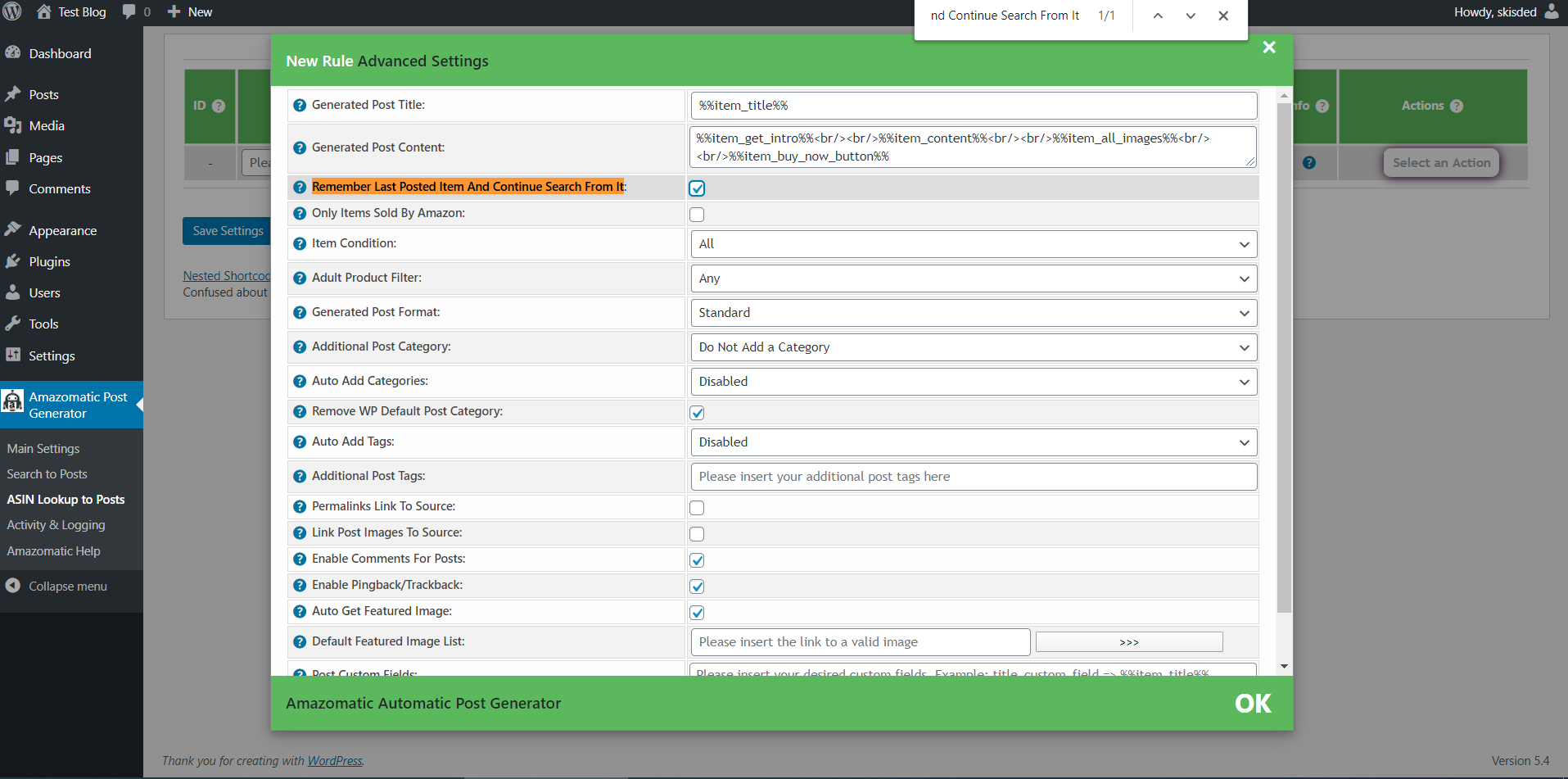Click the plus New icon in admin bar
This screenshot has height=779, width=1568.
click(x=174, y=11)
